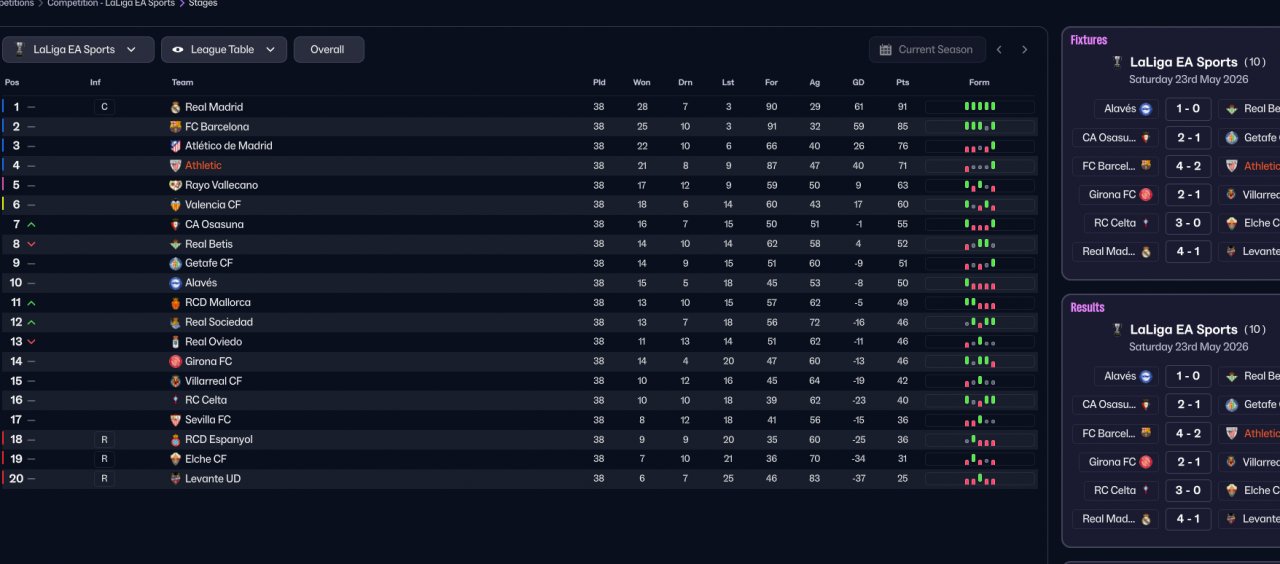Sort table by Pld column header
The height and width of the screenshot is (564, 1280).
(x=599, y=82)
